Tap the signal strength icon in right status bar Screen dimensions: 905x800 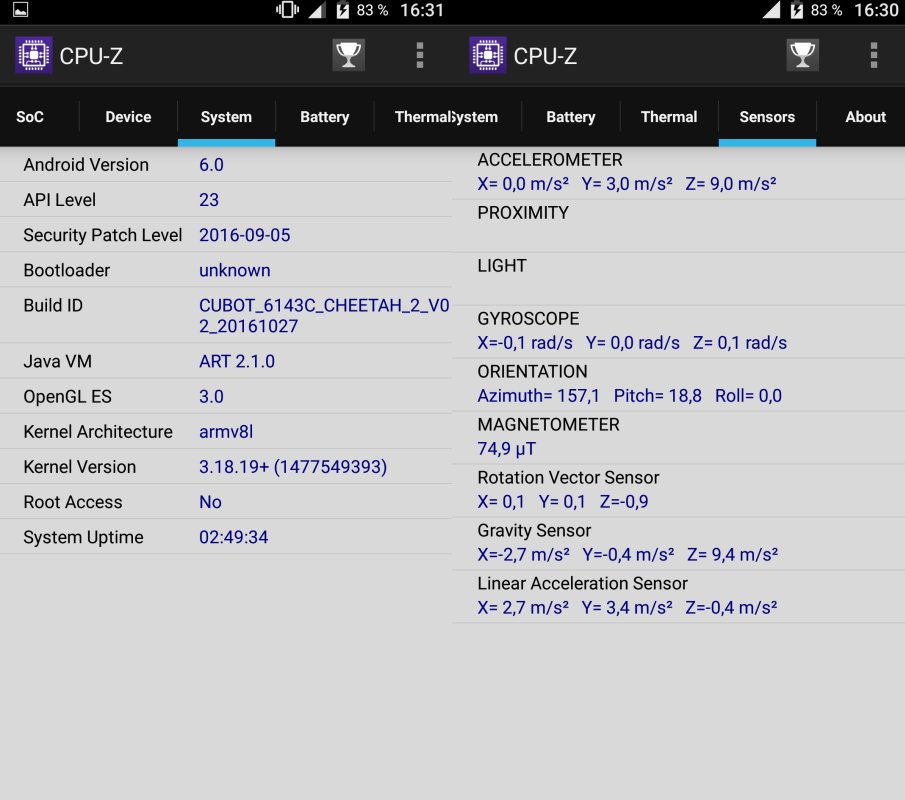(x=772, y=10)
